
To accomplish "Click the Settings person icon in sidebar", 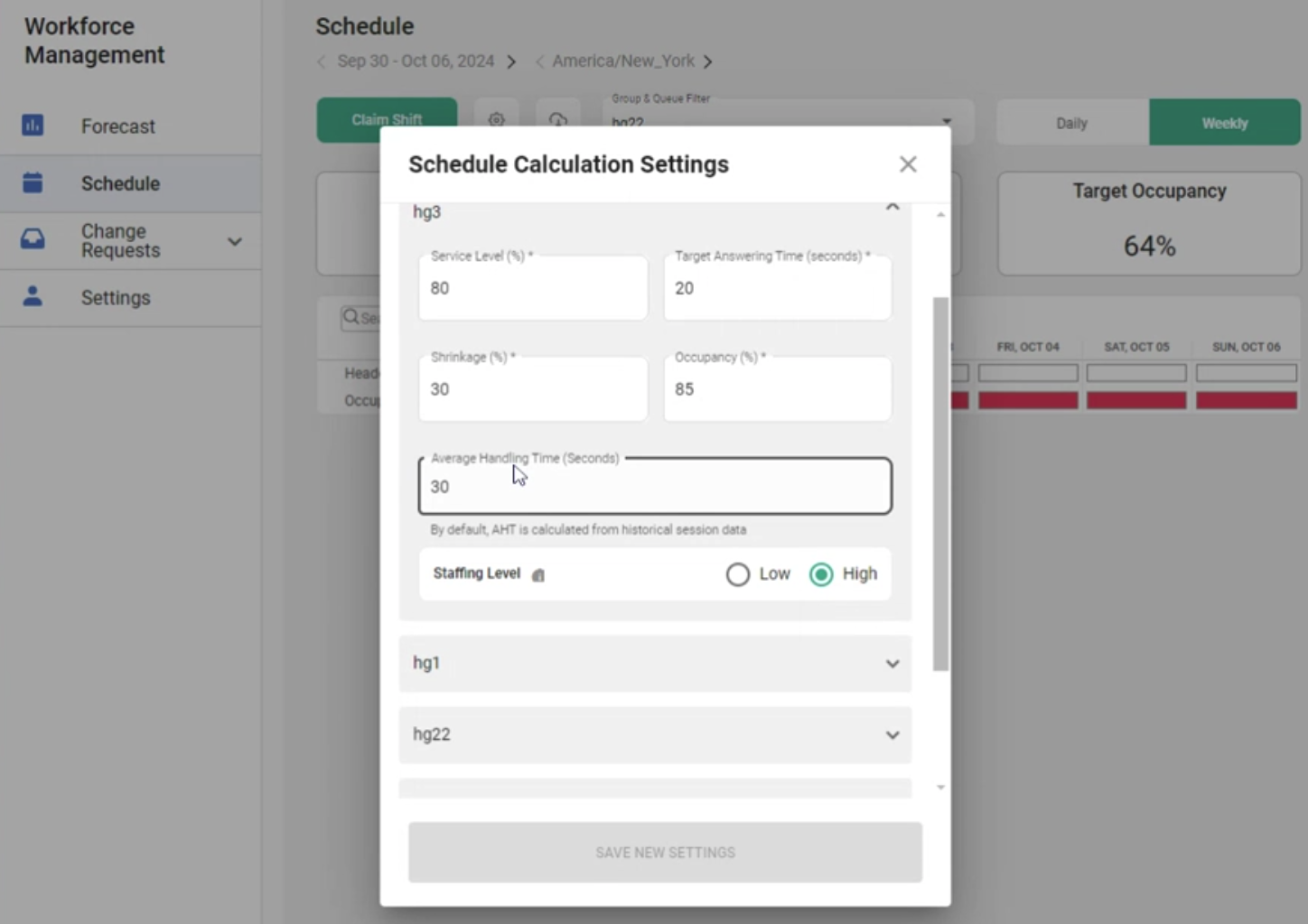I will [x=33, y=296].
